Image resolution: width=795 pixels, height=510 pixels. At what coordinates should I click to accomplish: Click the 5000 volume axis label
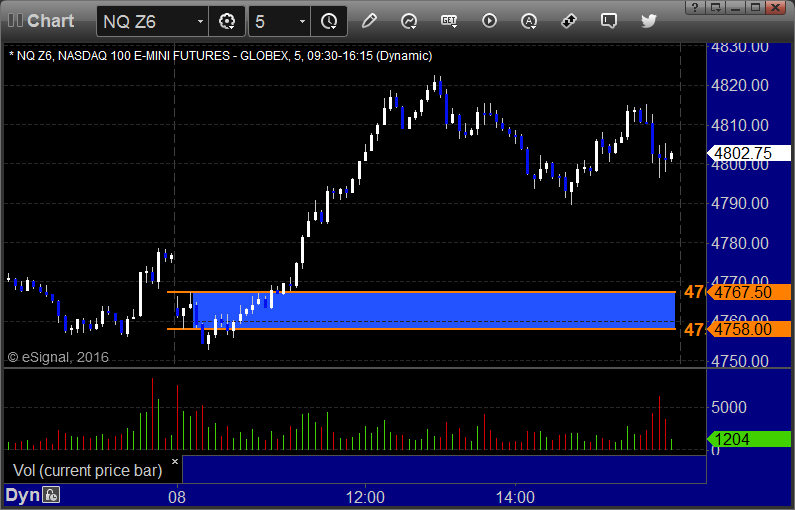point(729,407)
